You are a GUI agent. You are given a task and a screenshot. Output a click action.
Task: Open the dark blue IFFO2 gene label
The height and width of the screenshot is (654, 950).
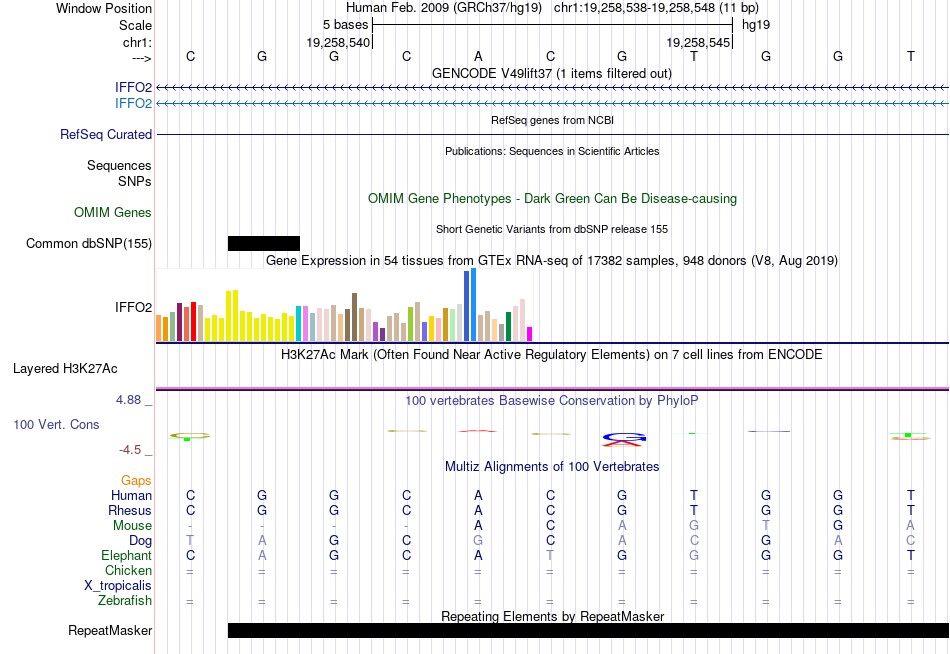(133, 87)
